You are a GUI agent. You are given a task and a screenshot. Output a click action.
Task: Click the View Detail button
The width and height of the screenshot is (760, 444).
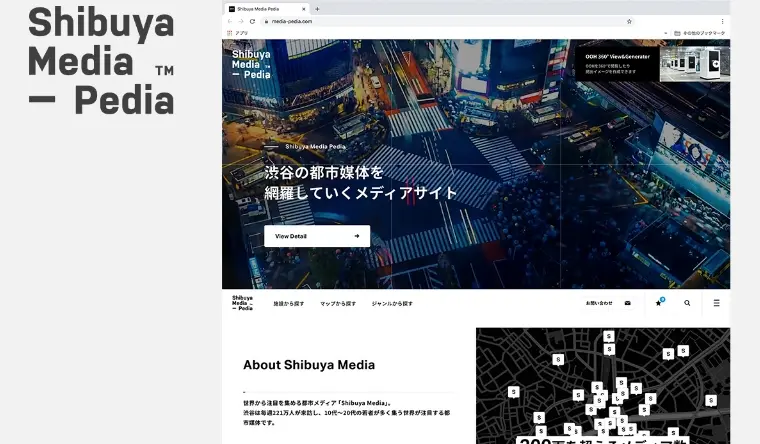coord(317,236)
